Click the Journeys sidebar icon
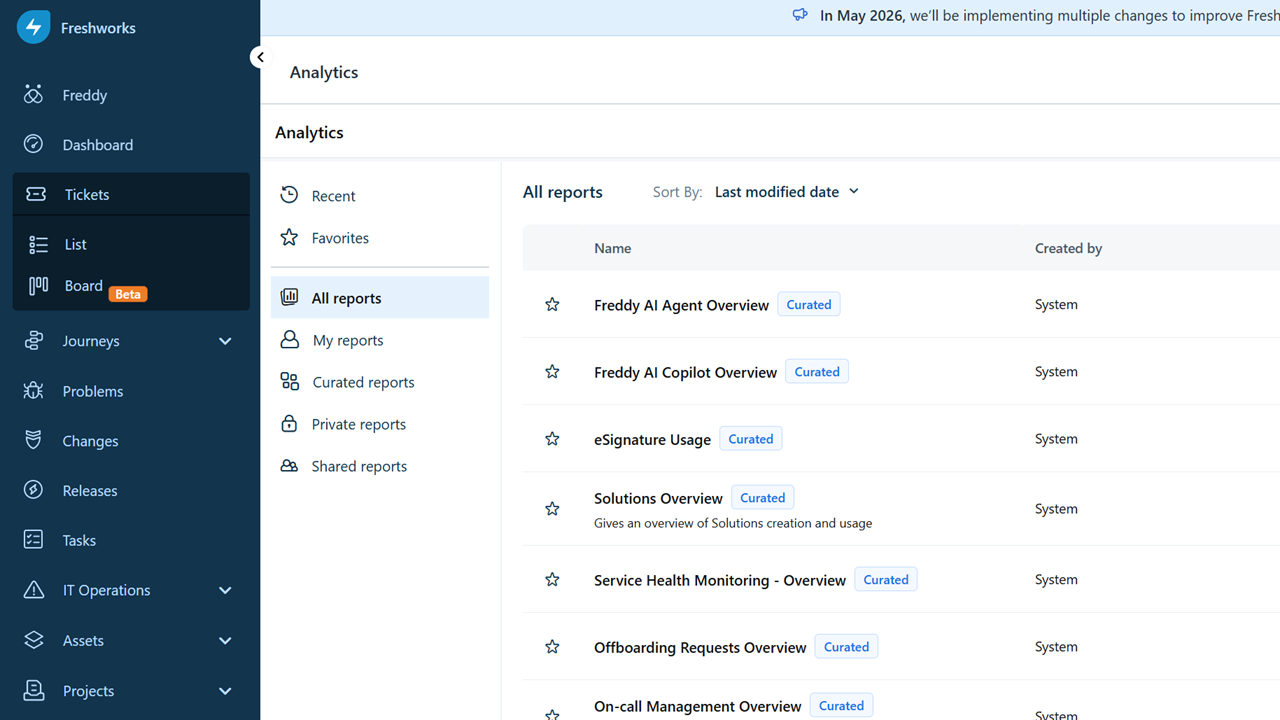Viewport: 1280px width, 720px height. pyautogui.click(x=33, y=341)
